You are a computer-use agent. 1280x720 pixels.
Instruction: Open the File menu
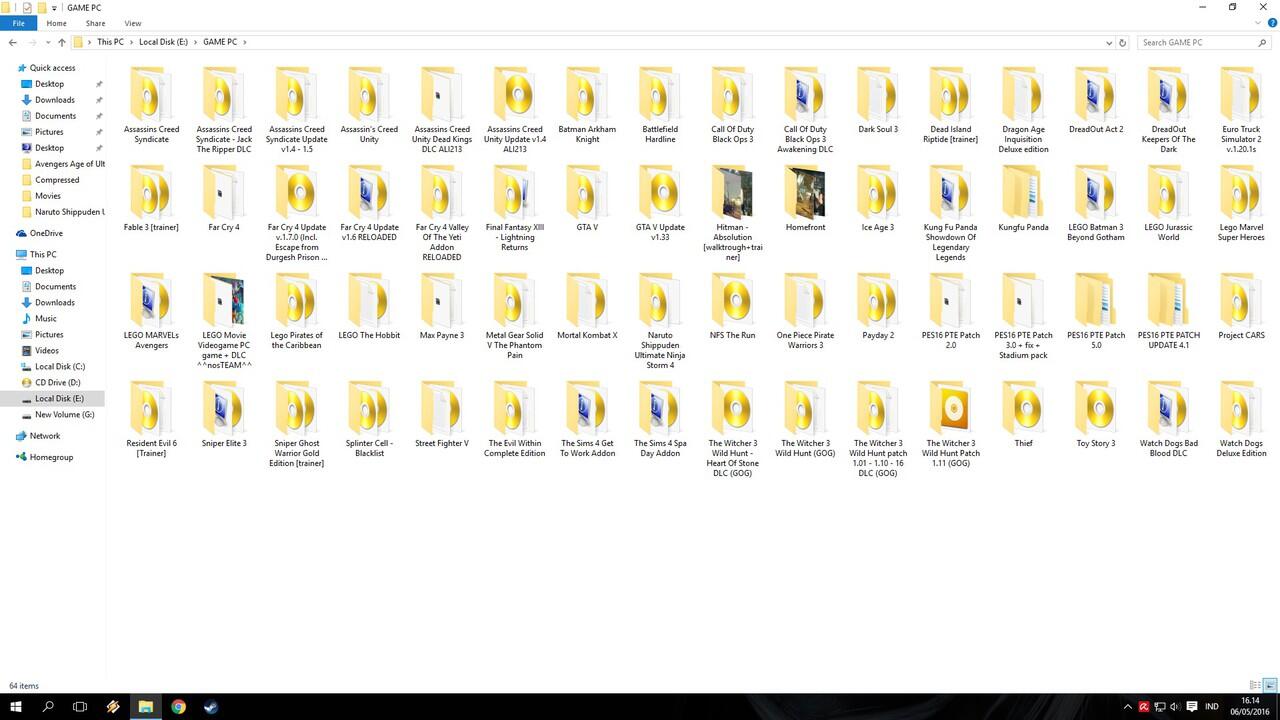[x=19, y=23]
